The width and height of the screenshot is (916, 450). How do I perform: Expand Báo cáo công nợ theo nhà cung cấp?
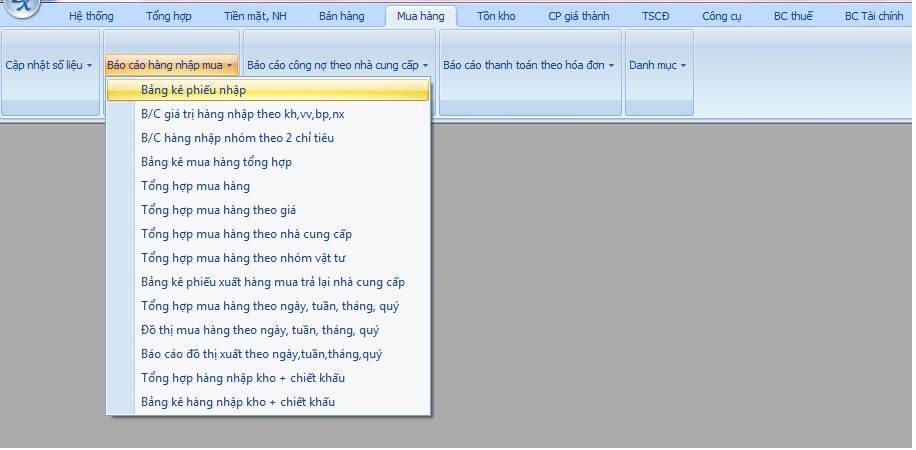point(337,65)
